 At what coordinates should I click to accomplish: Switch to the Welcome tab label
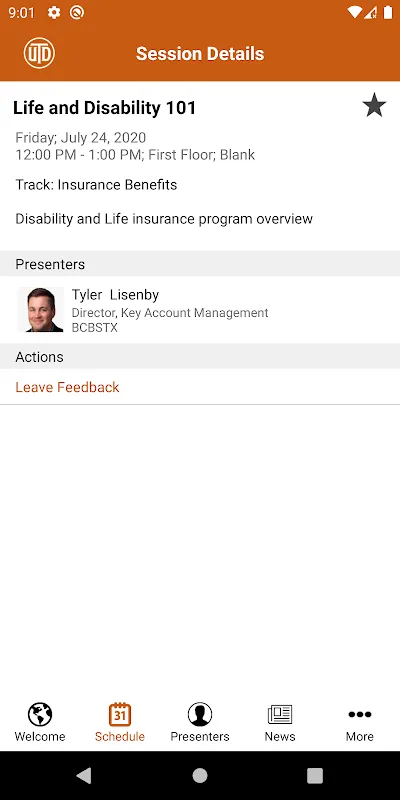coord(40,736)
